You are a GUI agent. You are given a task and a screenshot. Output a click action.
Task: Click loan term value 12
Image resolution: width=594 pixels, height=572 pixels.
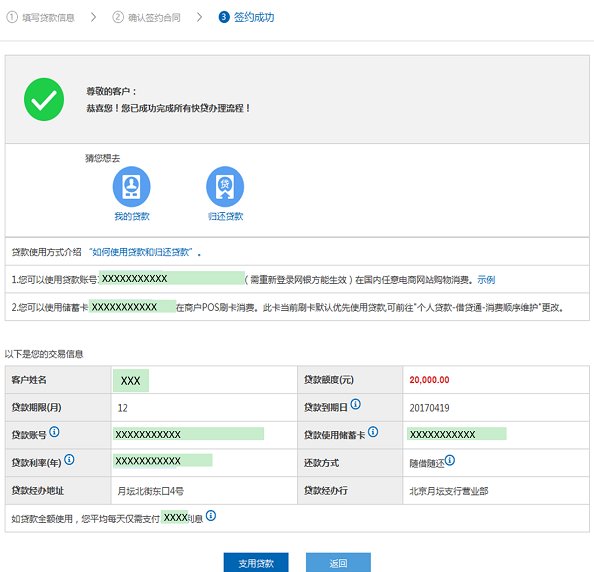122,408
